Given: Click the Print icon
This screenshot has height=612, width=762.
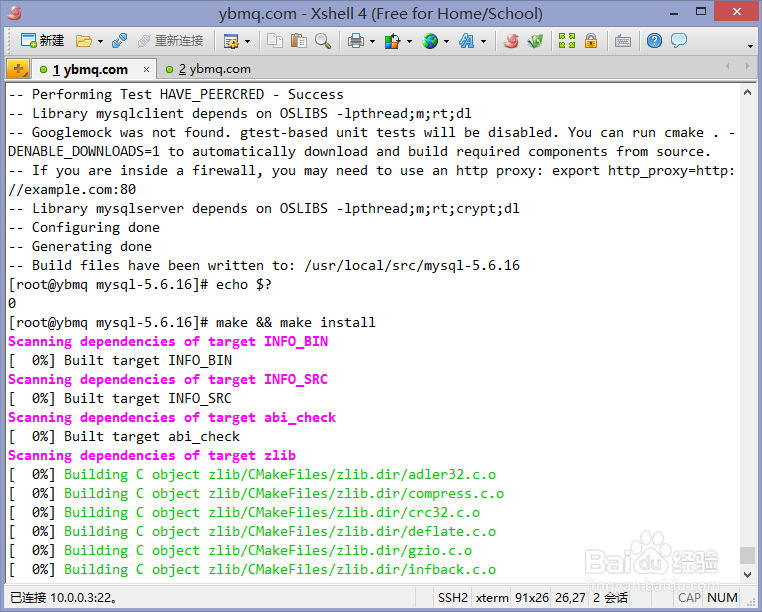Looking at the screenshot, I should click(x=356, y=41).
